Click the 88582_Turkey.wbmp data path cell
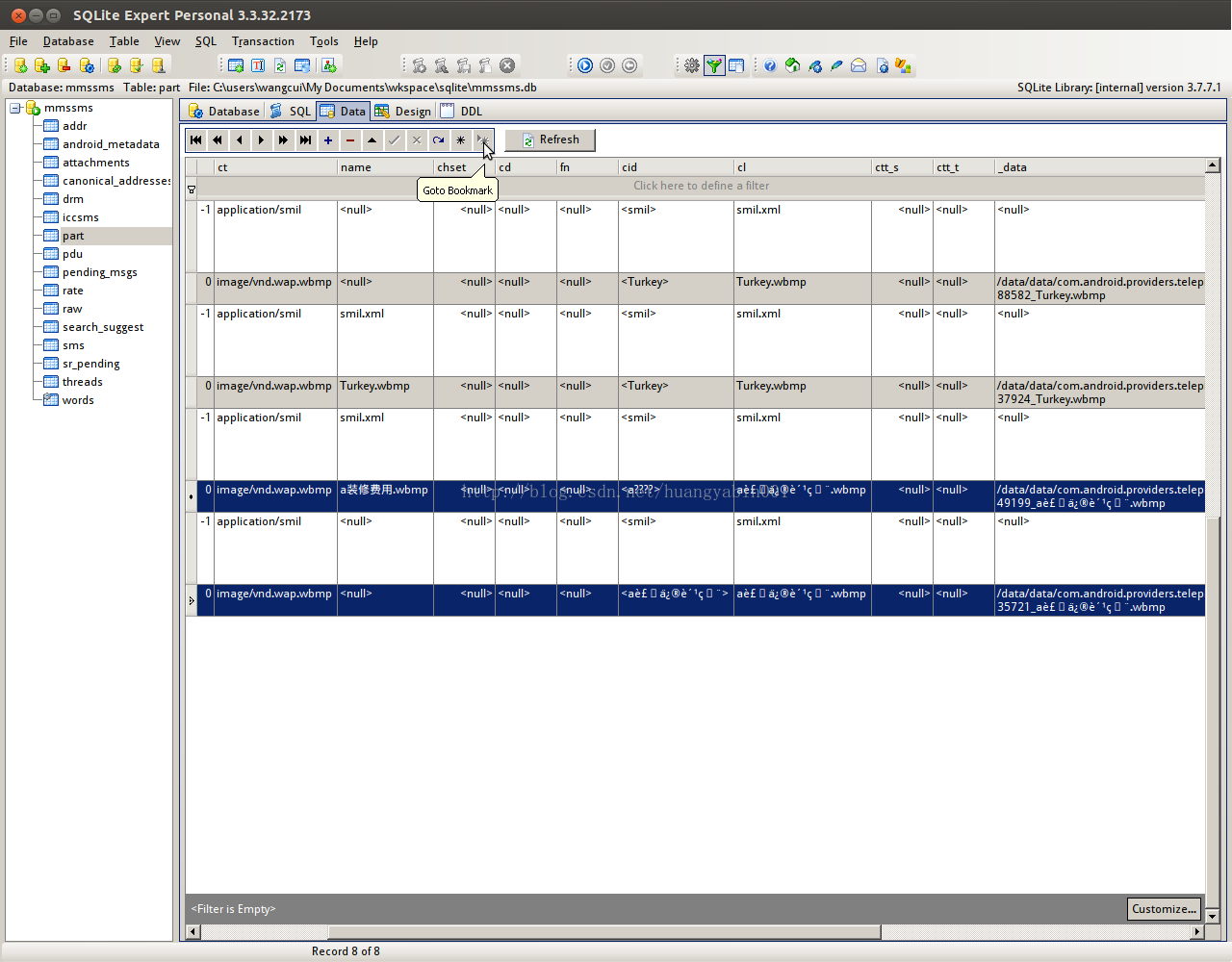Screen dimensions: 1232x962 (1099, 289)
